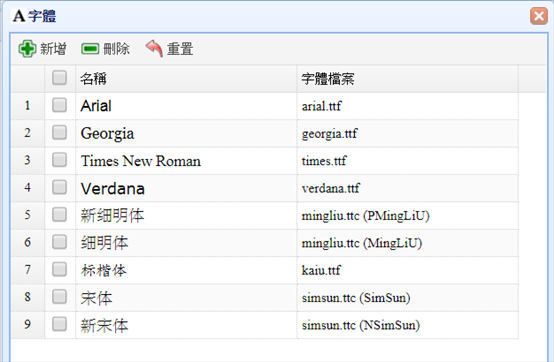Click the red arrow 重置 icon

click(x=154, y=48)
